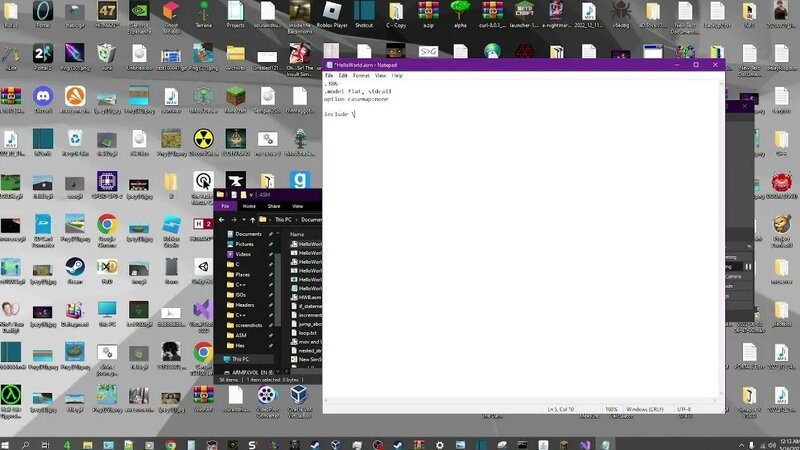Open the Portal desktop shortcut
The height and width of the screenshot is (450, 800).
(43, 13)
